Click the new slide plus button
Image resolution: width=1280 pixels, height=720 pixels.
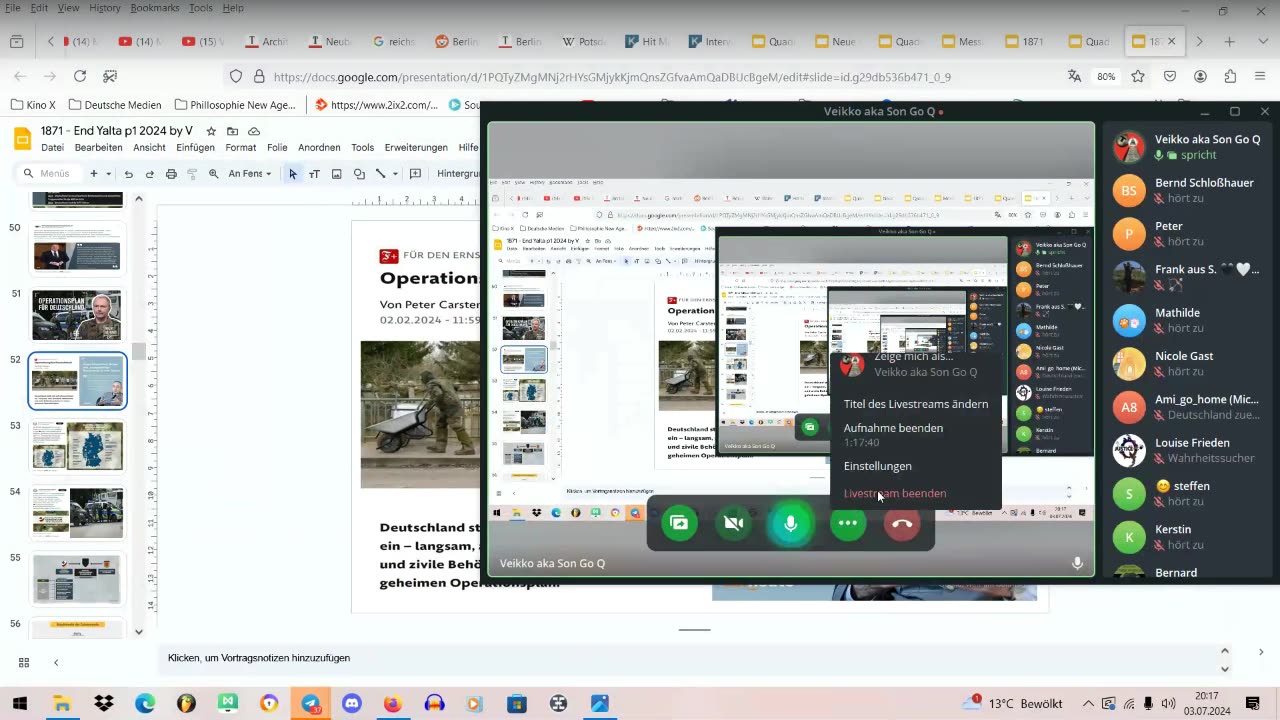click(x=93, y=174)
